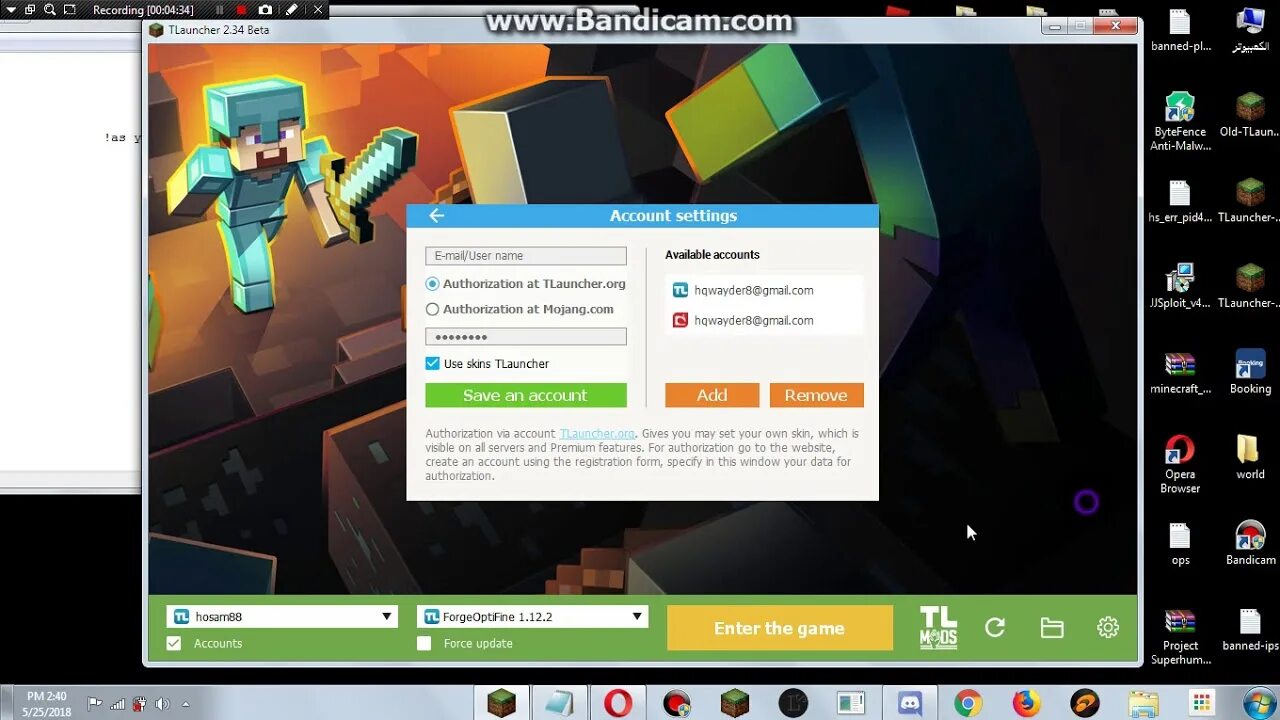Open Firefox from the taskbar
Screen dimensions: 1280x720
click(1026, 703)
